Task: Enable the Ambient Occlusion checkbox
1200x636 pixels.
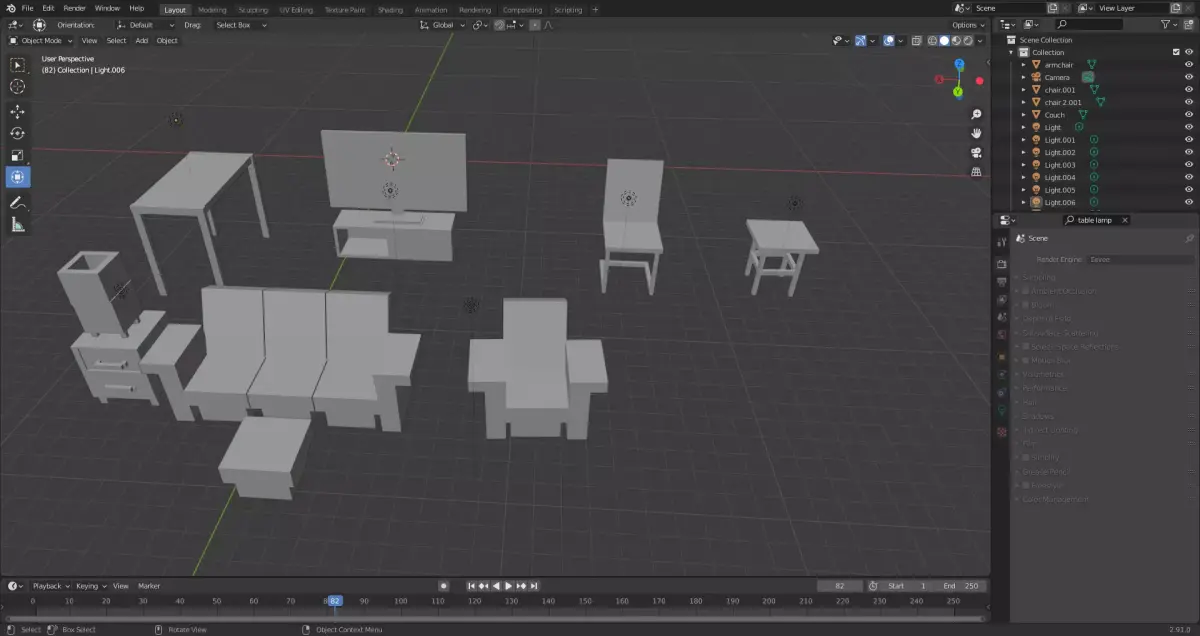Action: click(x=1026, y=291)
